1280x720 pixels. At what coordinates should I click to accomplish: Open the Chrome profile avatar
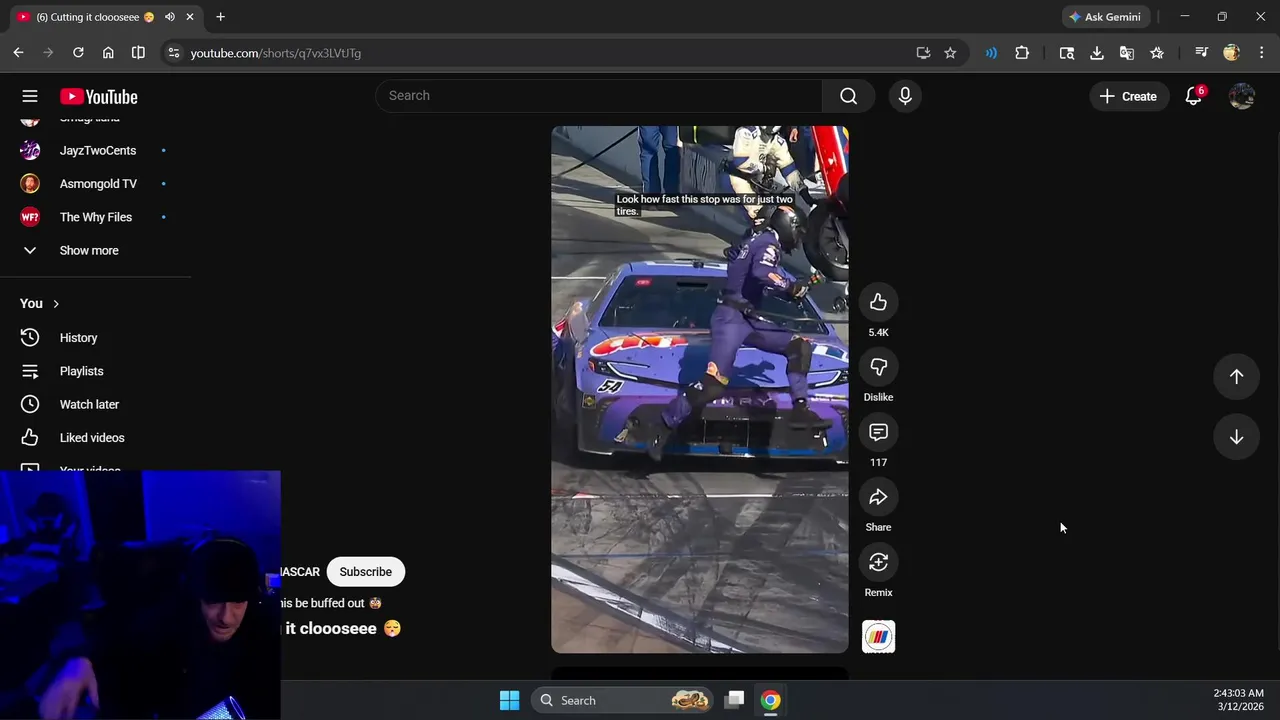pos(1231,53)
